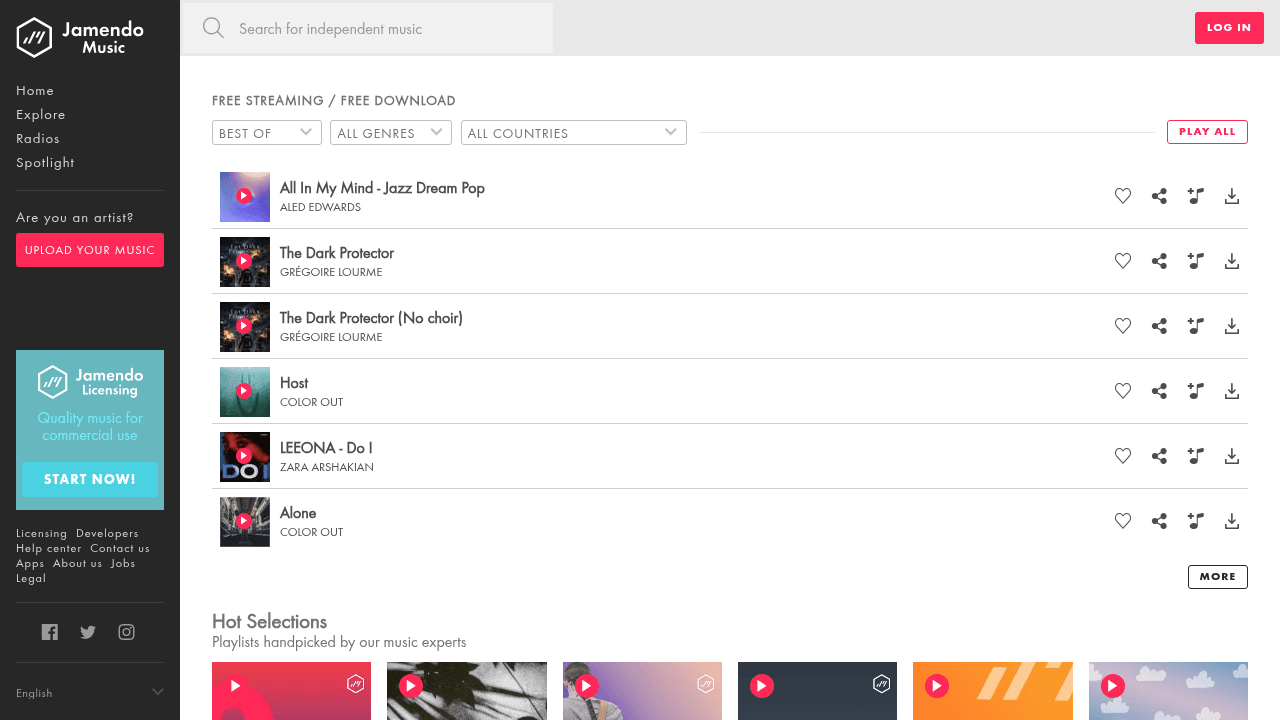
Task: Click the MORE button
Action: pos(1217,577)
